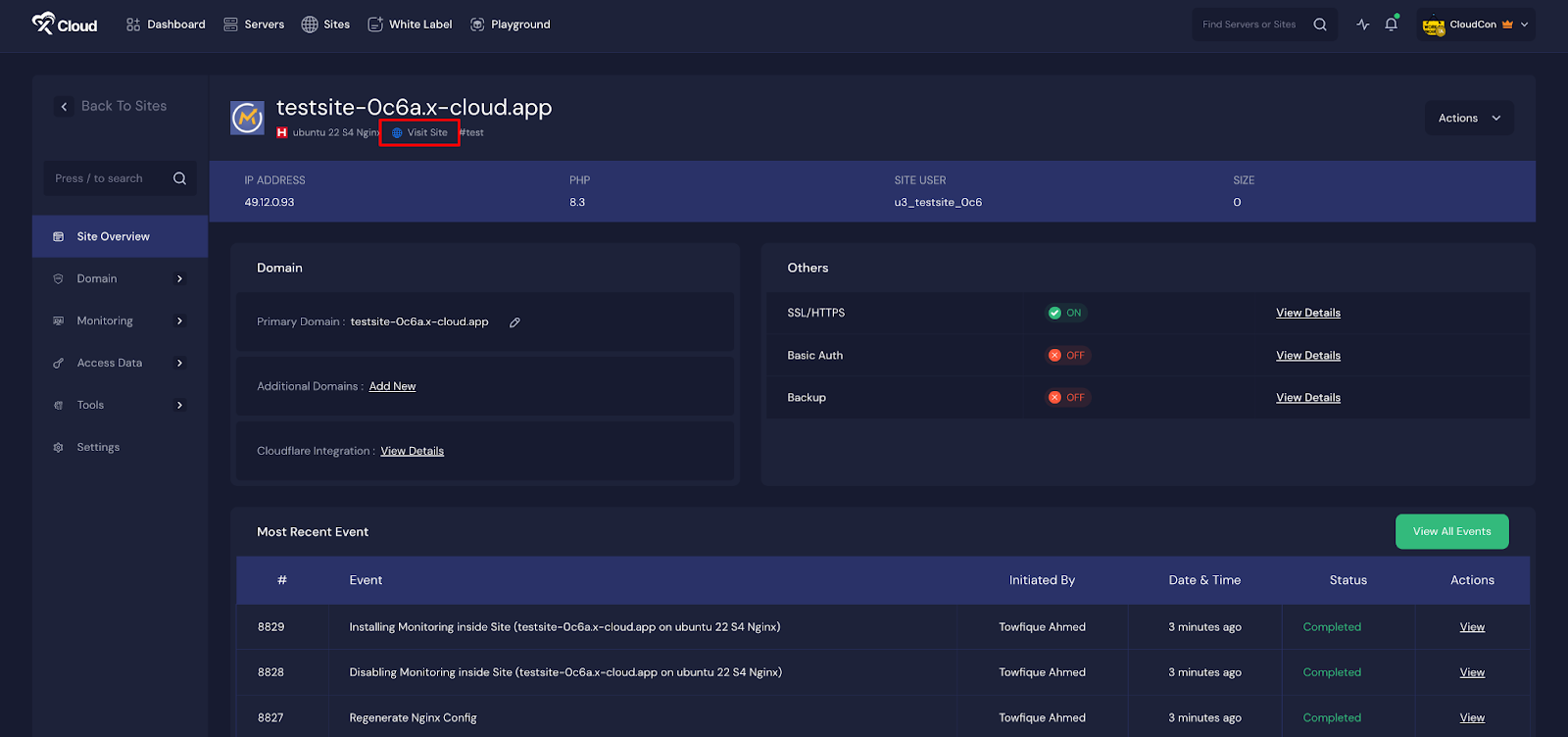Click the Find Servers or Sites field
The image size is (1568, 737).
1249,25
